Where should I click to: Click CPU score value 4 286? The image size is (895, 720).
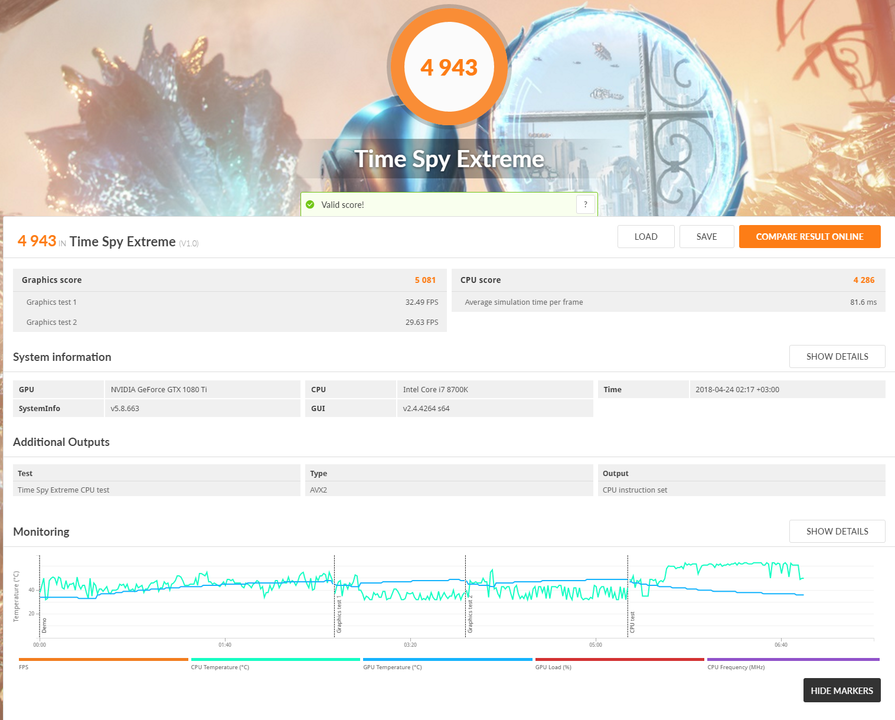[864, 280]
